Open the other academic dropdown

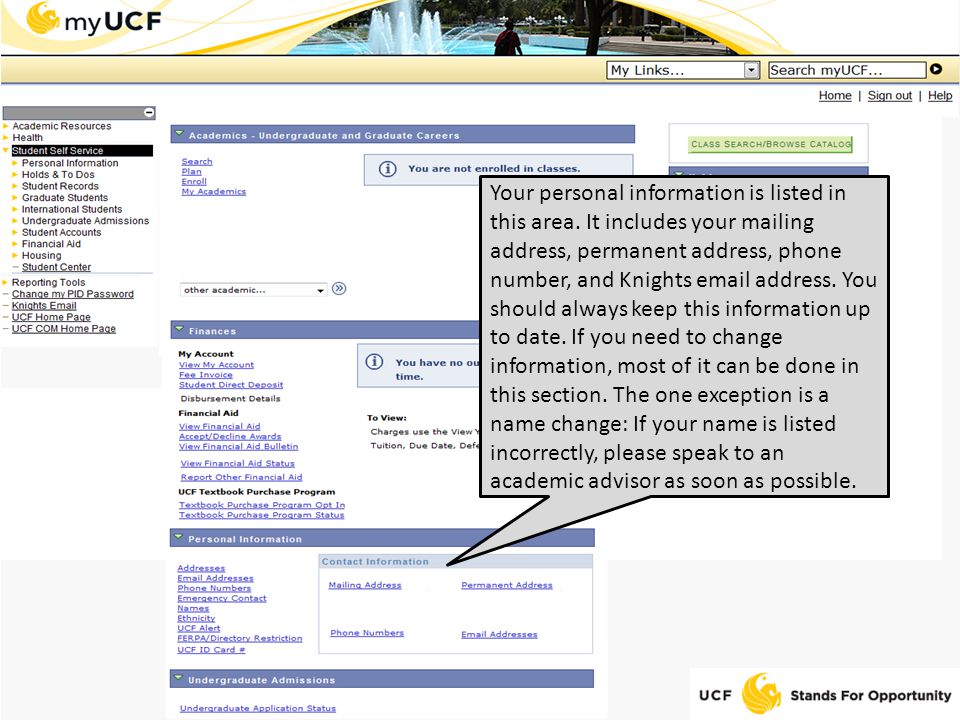point(253,290)
